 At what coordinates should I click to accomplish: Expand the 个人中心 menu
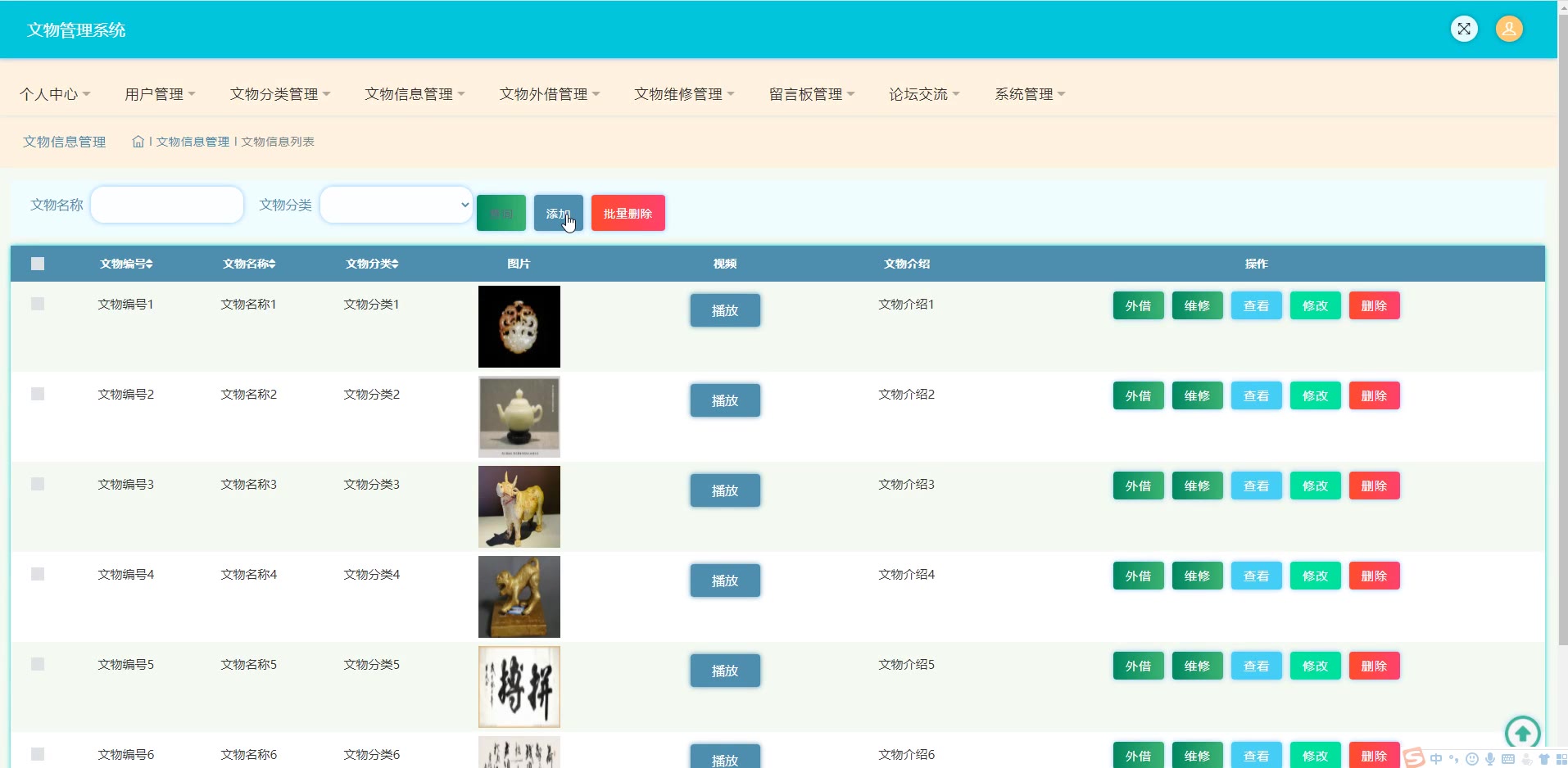point(55,94)
